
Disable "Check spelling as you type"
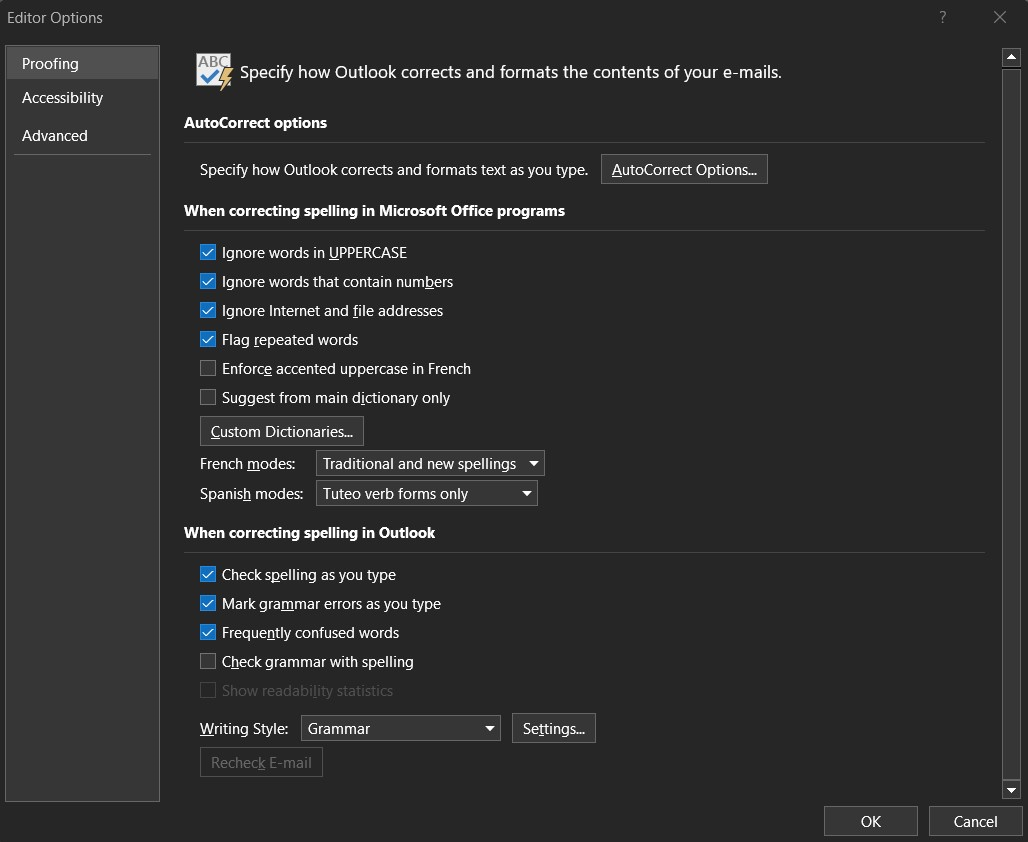208,574
